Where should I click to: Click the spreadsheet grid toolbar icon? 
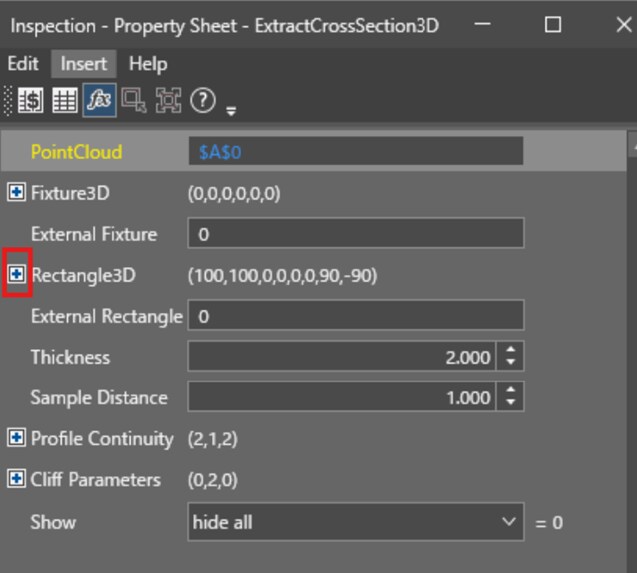(65, 100)
